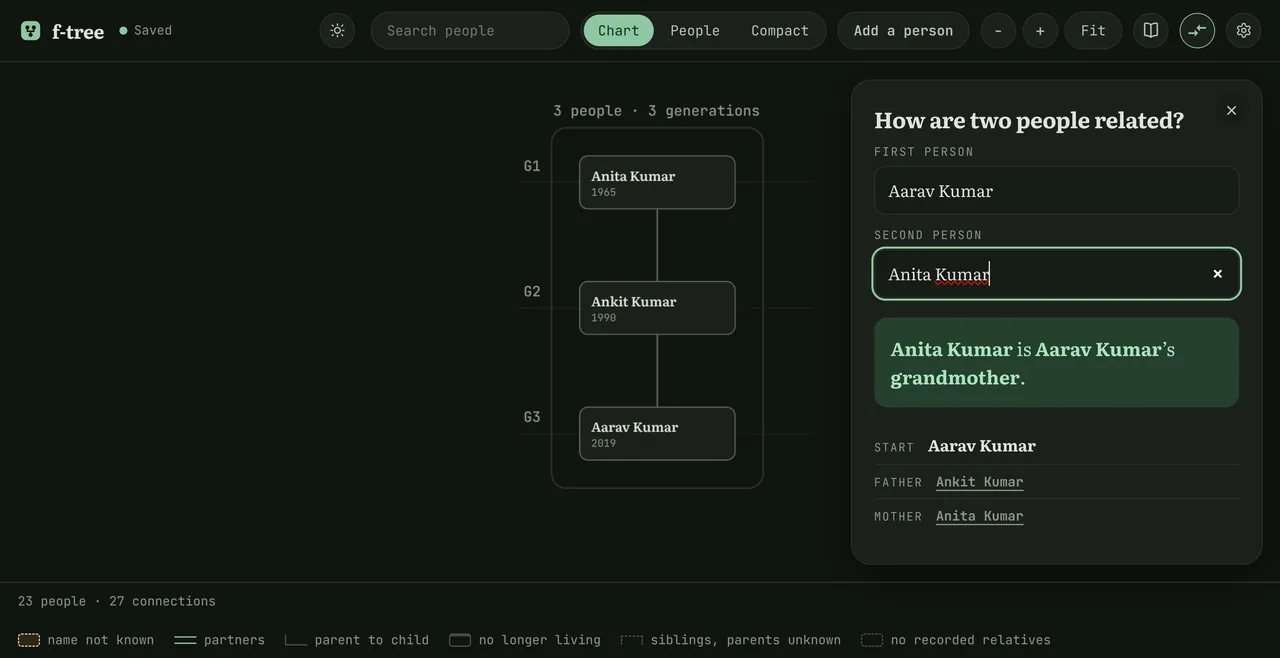
Task: Open the book guide icon
Action: coord(1151,30)
